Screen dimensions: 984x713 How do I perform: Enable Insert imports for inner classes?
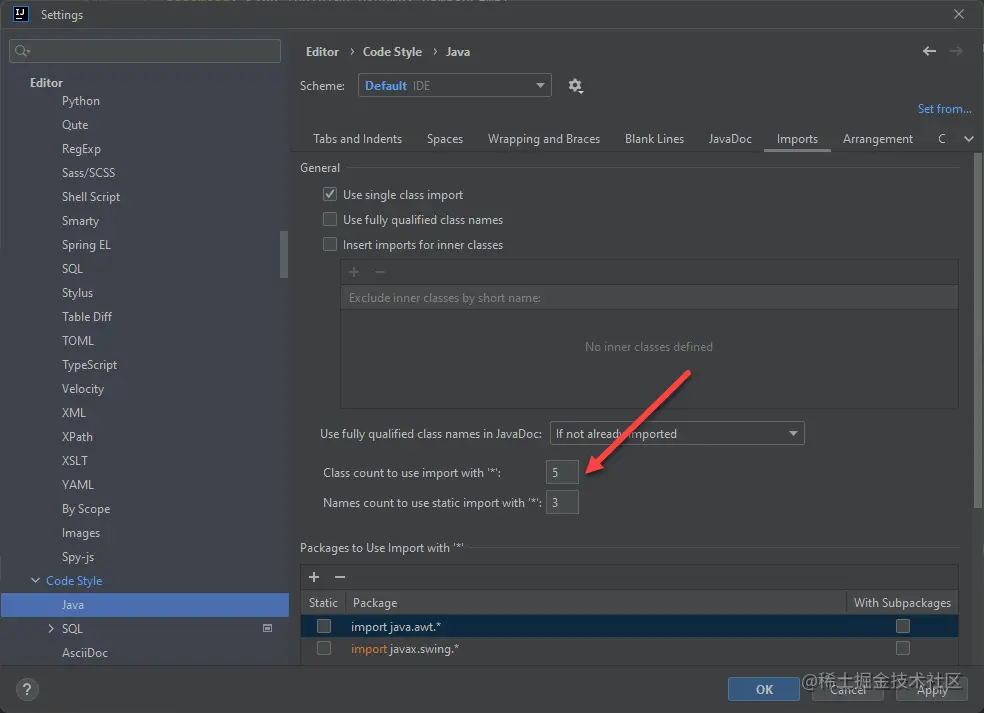(x=329, y=244)
